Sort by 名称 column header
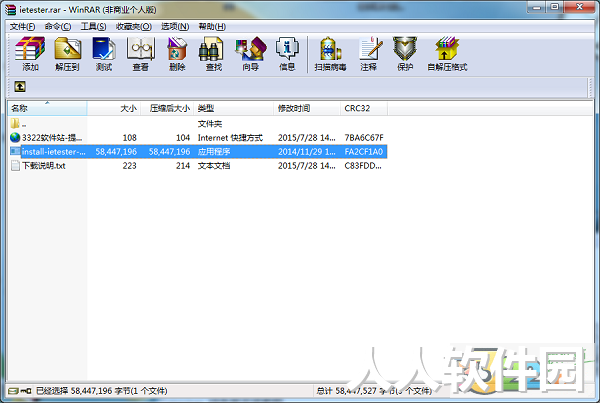Image resolution: width=600 pixels, height=403 pixels. [x=47, y=108]
